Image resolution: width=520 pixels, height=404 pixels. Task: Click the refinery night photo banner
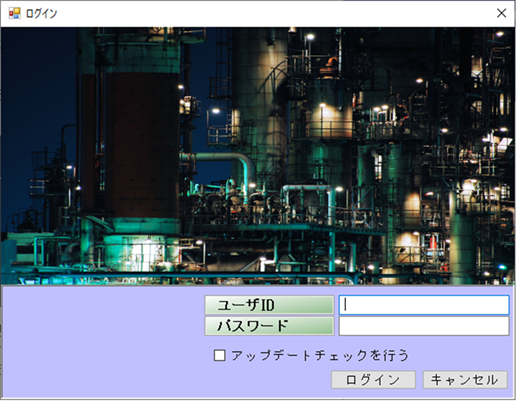click(x=258, y=156)
